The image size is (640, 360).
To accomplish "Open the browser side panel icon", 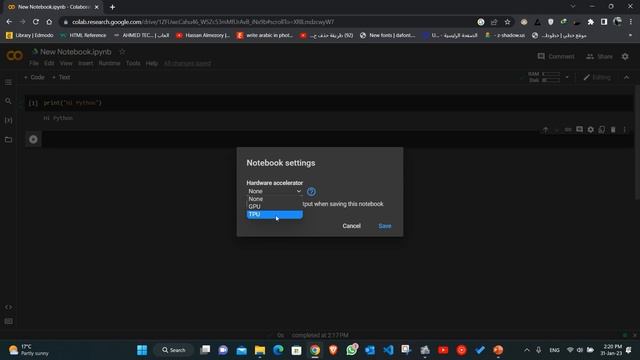I will [604, 22].
